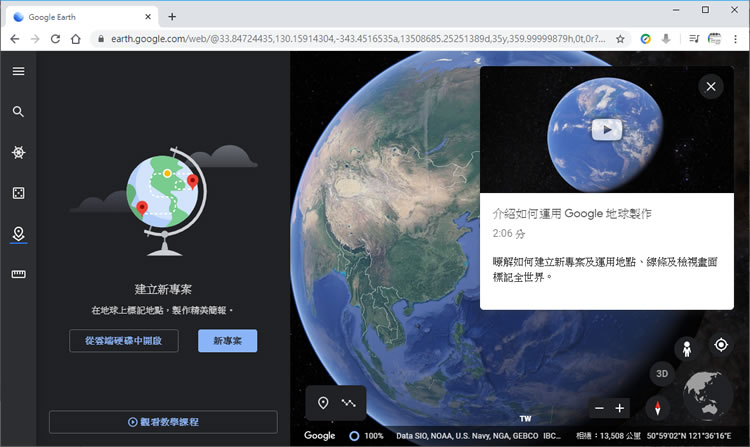Click the compass north indicator
The width and height of the screenshot is (750, 447).
pos(658,408)
